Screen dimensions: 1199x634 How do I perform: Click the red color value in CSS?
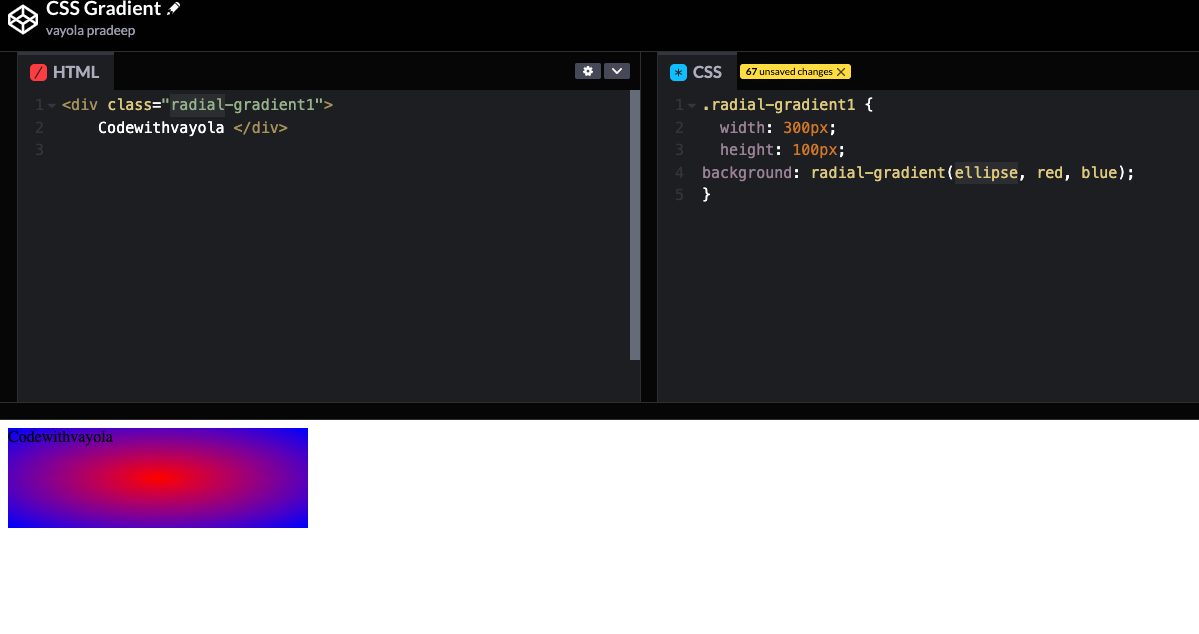click(x=1050, y=173)
